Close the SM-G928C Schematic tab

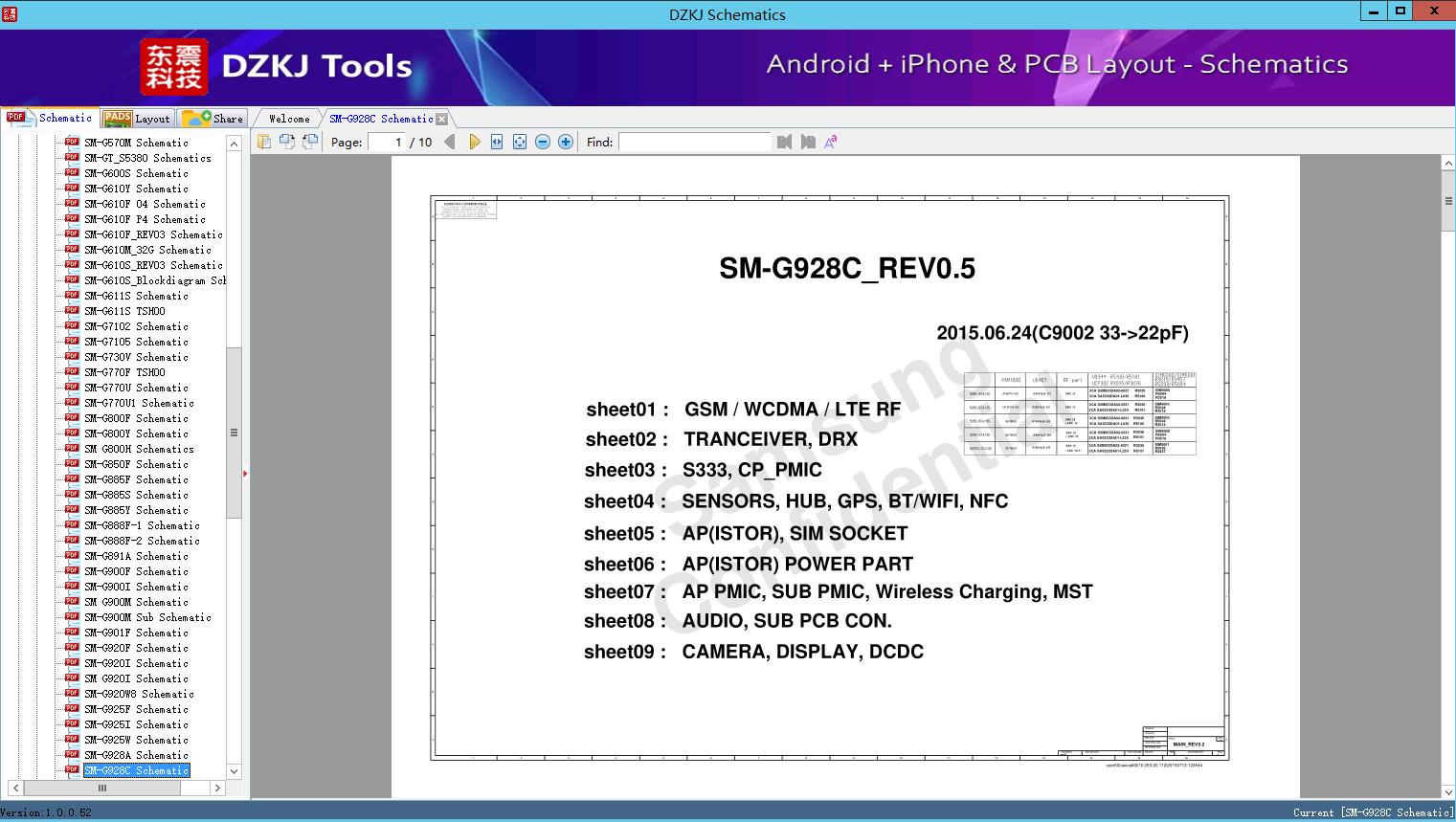pyautogui.click(x=441, y=119)
